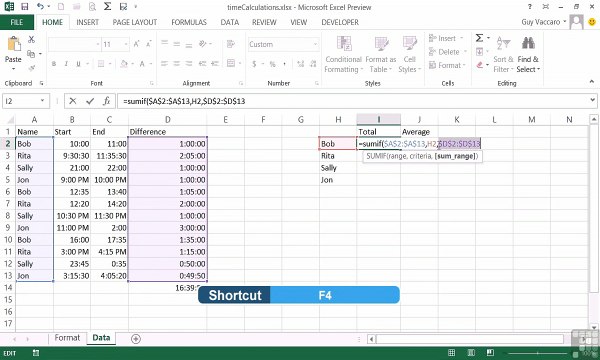This screenshot has width=600, height=360.
Task: Click the Fill Color bucket swatch
Action: pyautogui.click(x=124, y=64)
